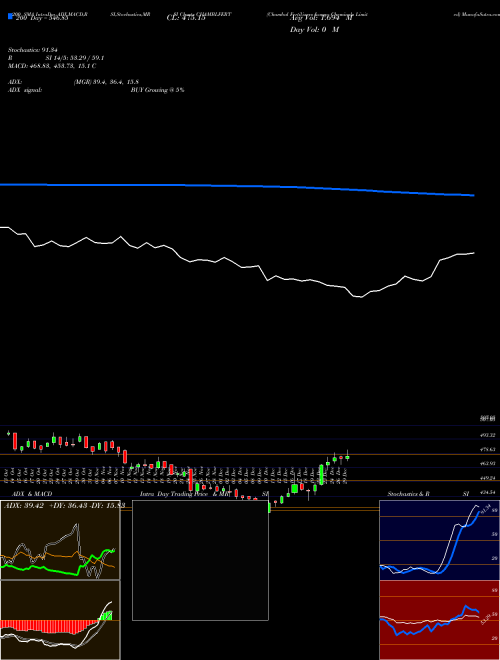This screenshot has width=500, height=660.
Task: Click the 'BUY Growing @ 5%' signal text
Action: (157, 90)
